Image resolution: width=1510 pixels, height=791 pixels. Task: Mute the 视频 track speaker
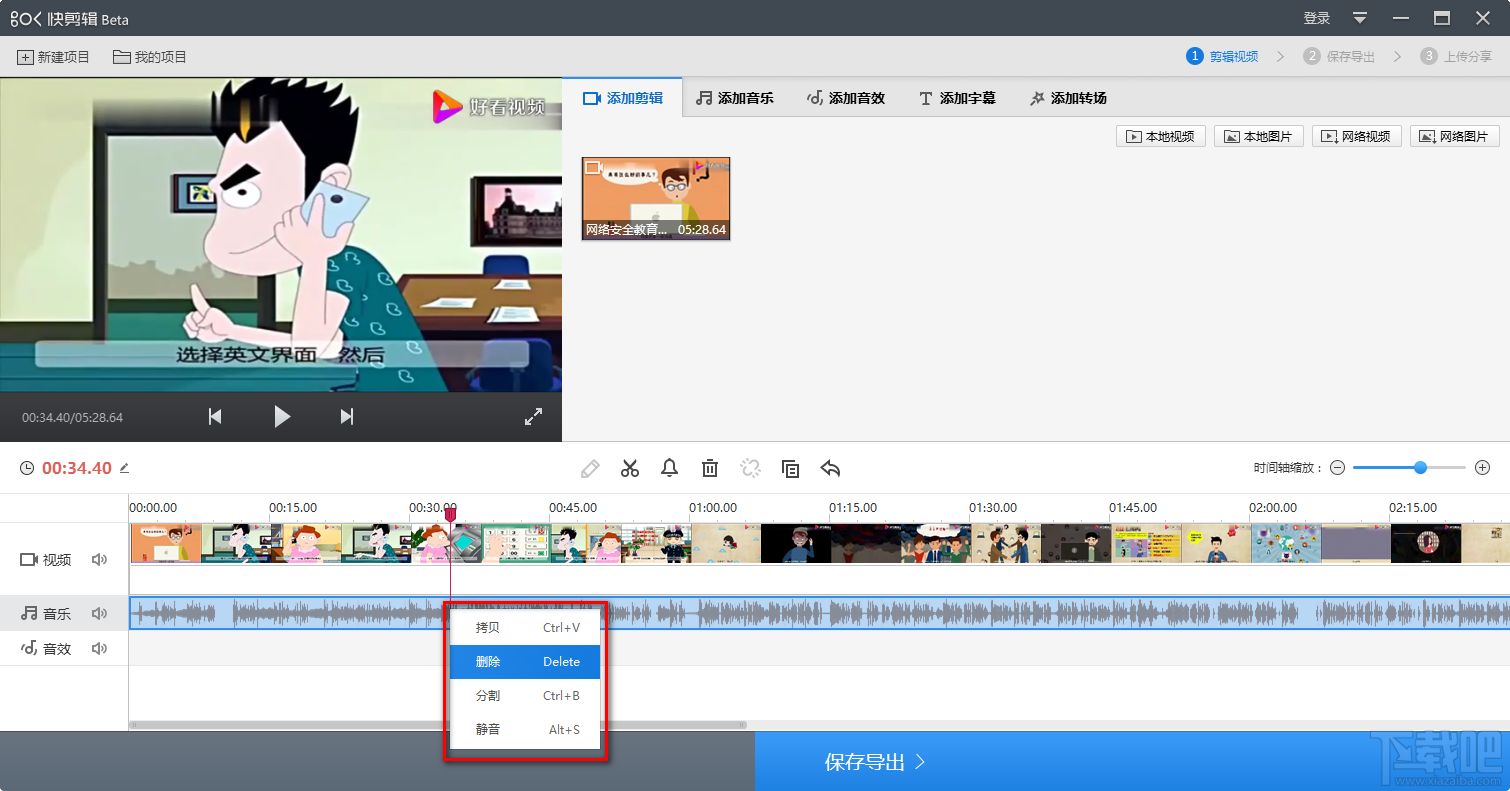click(x=99, y=560)
